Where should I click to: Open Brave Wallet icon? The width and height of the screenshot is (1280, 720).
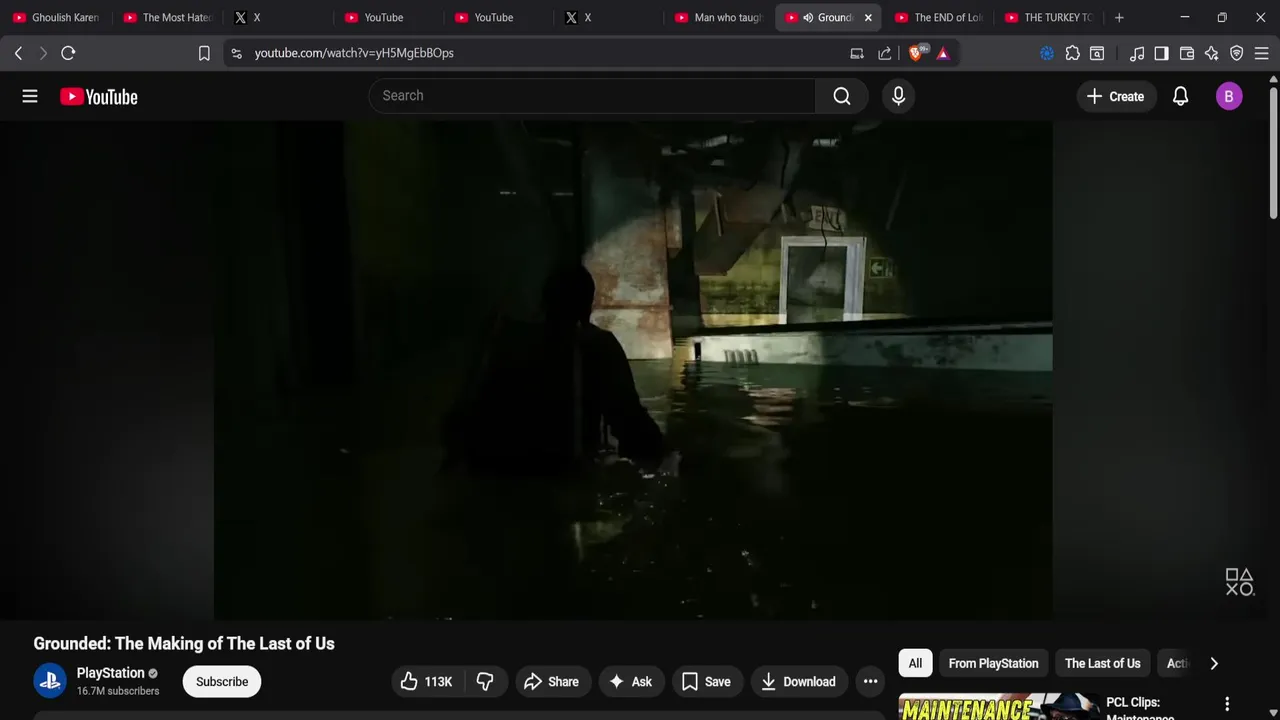[x=1187, y=53]
